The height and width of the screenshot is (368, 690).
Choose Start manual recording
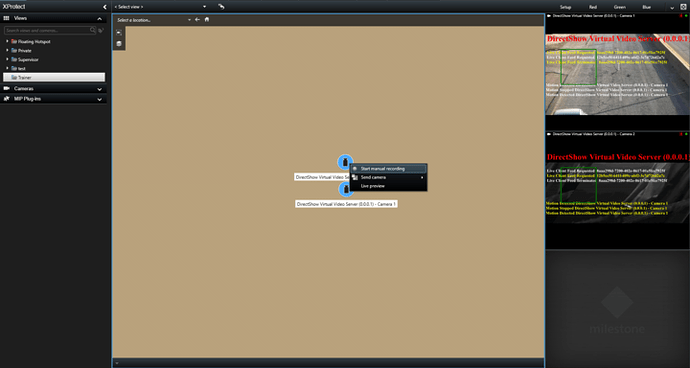[x=389, y=169]
